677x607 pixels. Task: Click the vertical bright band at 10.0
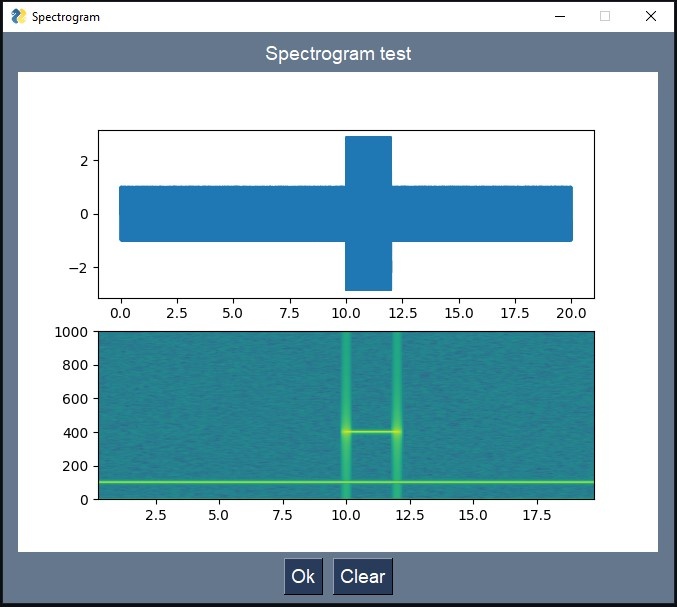click(x=346, y=380)
